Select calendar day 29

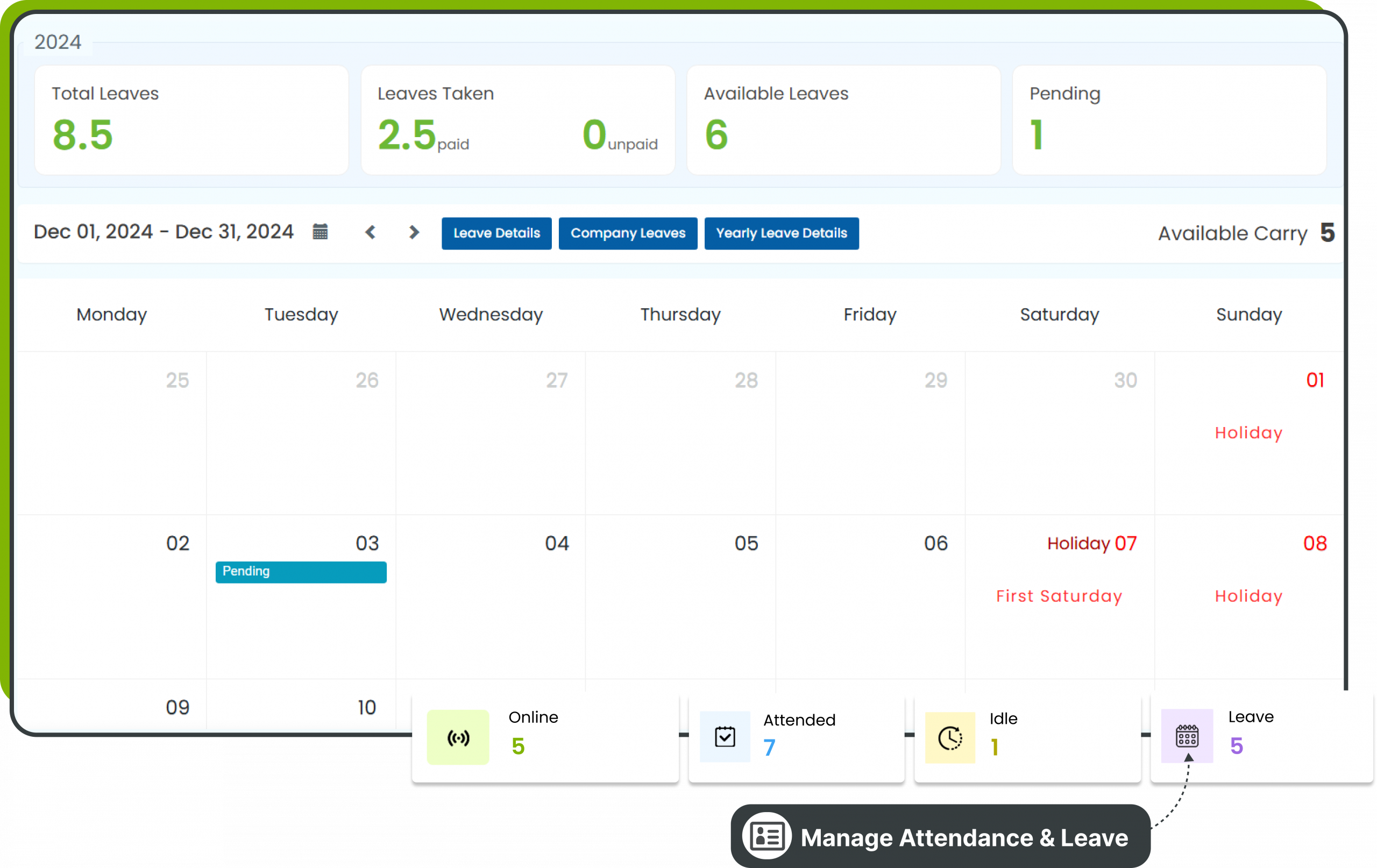tap(936, 380)
